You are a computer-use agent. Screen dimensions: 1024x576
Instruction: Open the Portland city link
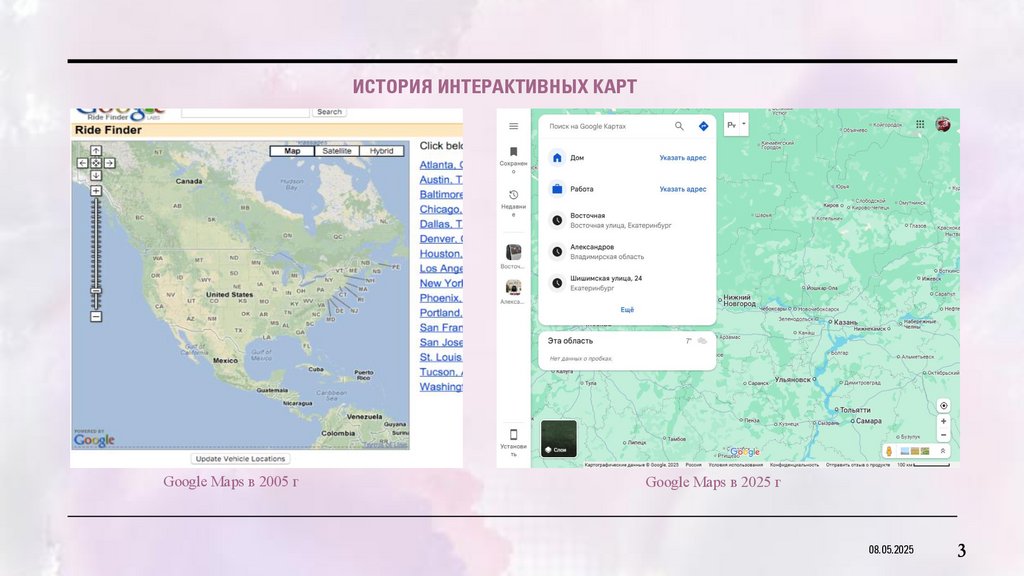pos(441,313)
